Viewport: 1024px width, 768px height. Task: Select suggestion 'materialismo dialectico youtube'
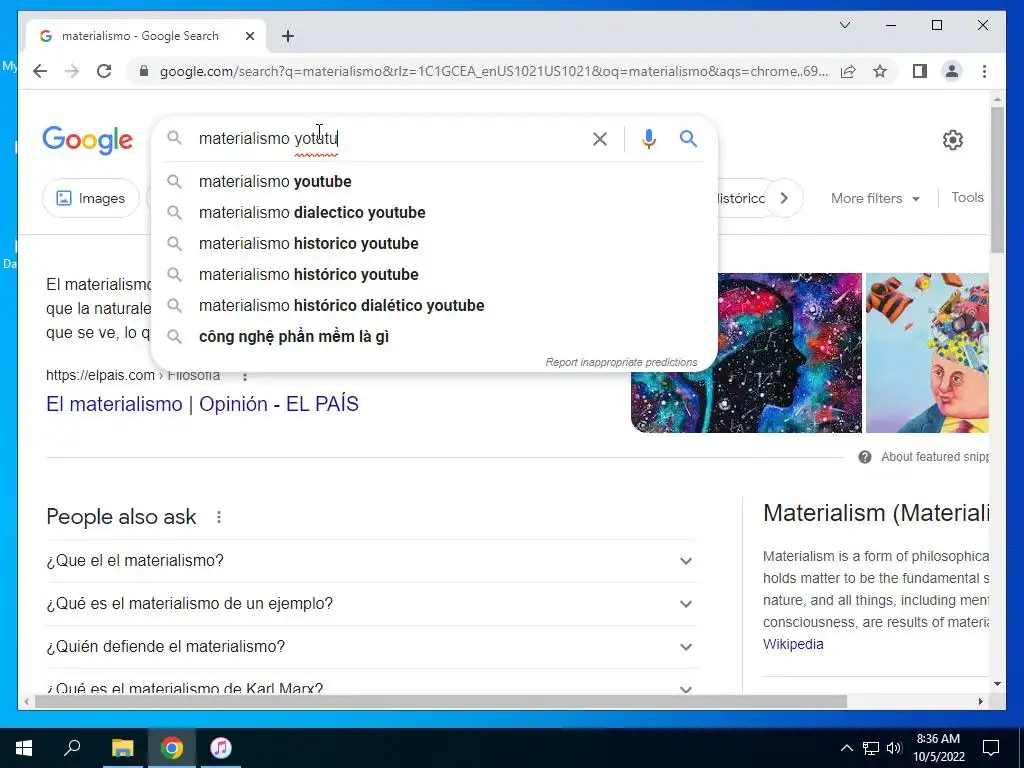pyautogui.click(x=434, y=212)
